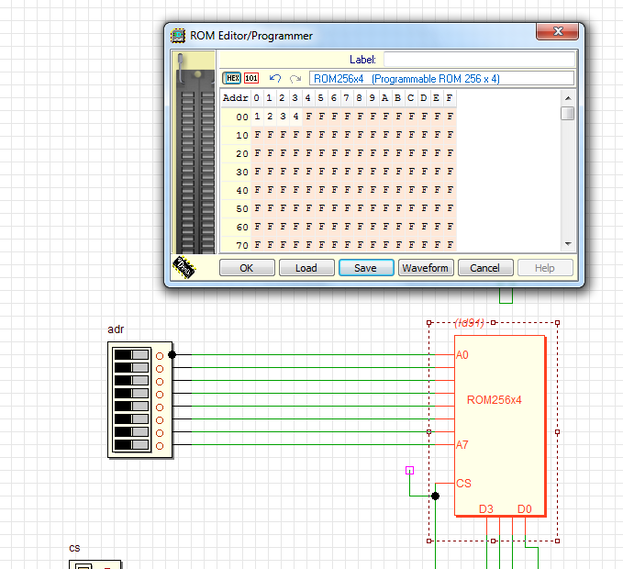Viewport: 623px width, 569px height.
Task: Click the chip logo icon beside OK
Action: coord(185,267)
